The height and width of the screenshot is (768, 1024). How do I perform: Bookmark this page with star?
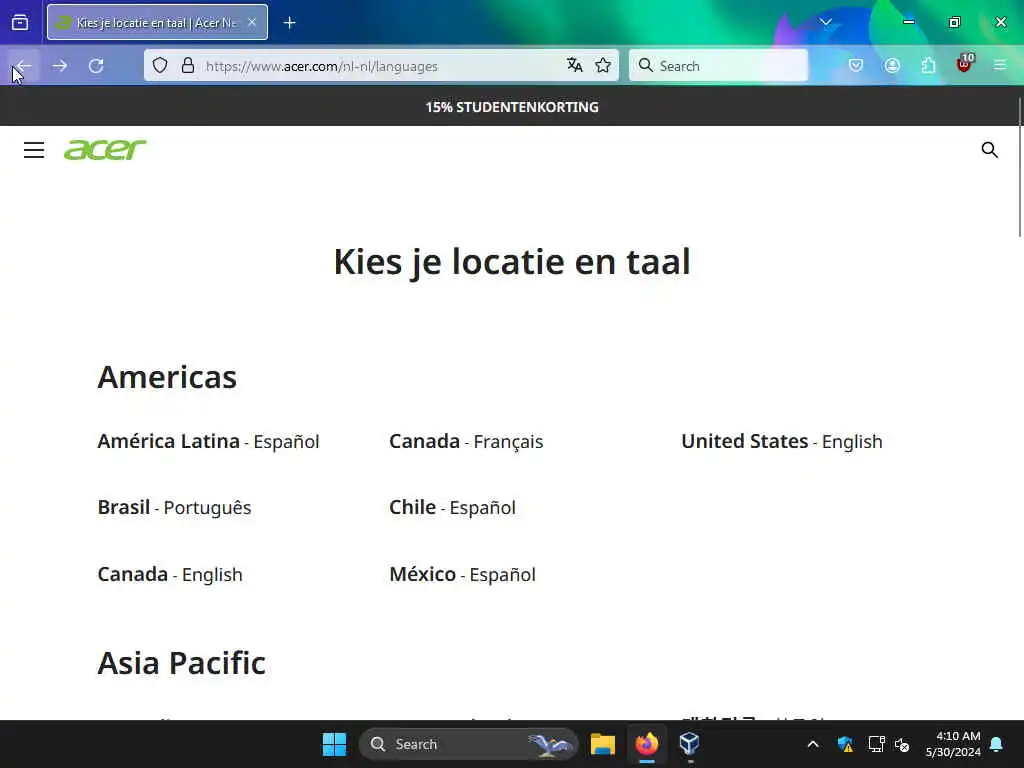[x=603, y=65]
